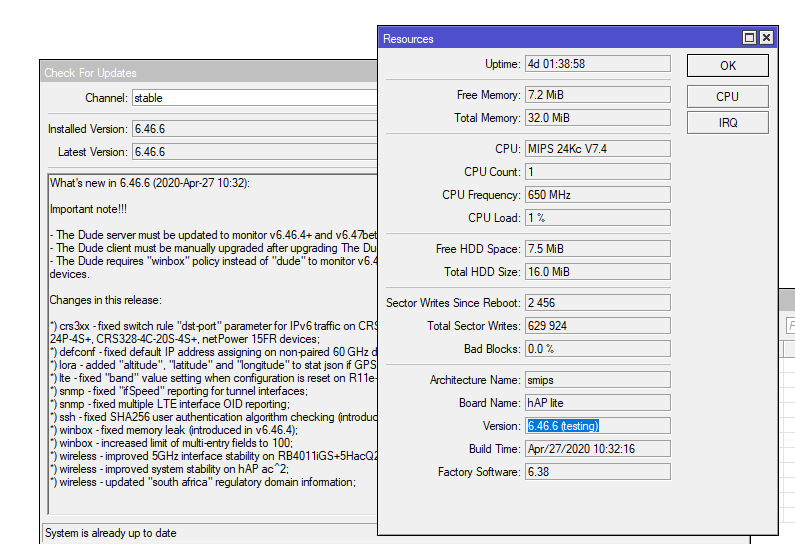Click the CPU field MIPS 24Kc V7.4

coord(598,149)
